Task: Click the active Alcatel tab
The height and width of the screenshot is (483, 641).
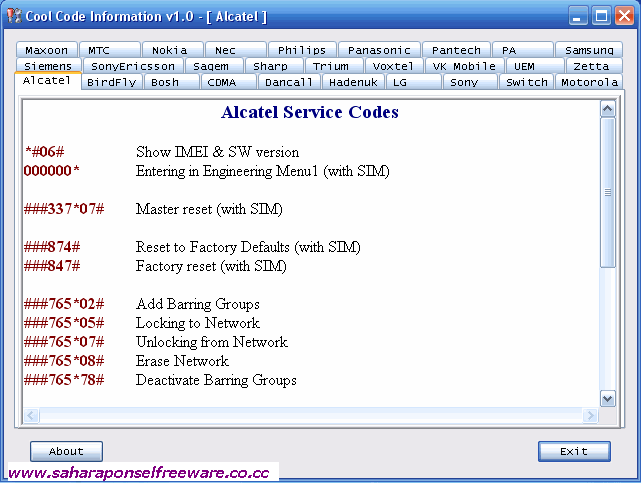Action: tap(47, 80)
